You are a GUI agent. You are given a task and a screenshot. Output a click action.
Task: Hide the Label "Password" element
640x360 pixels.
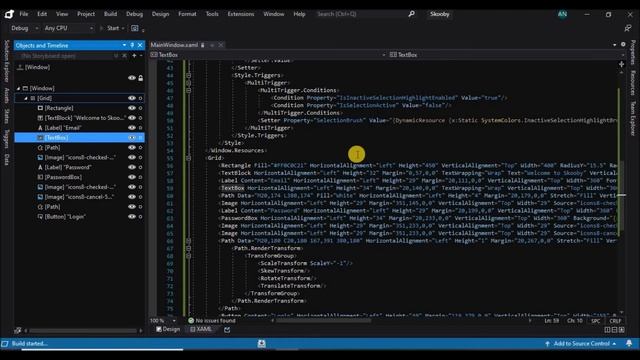pyautogui.click(x=131, y=167)
